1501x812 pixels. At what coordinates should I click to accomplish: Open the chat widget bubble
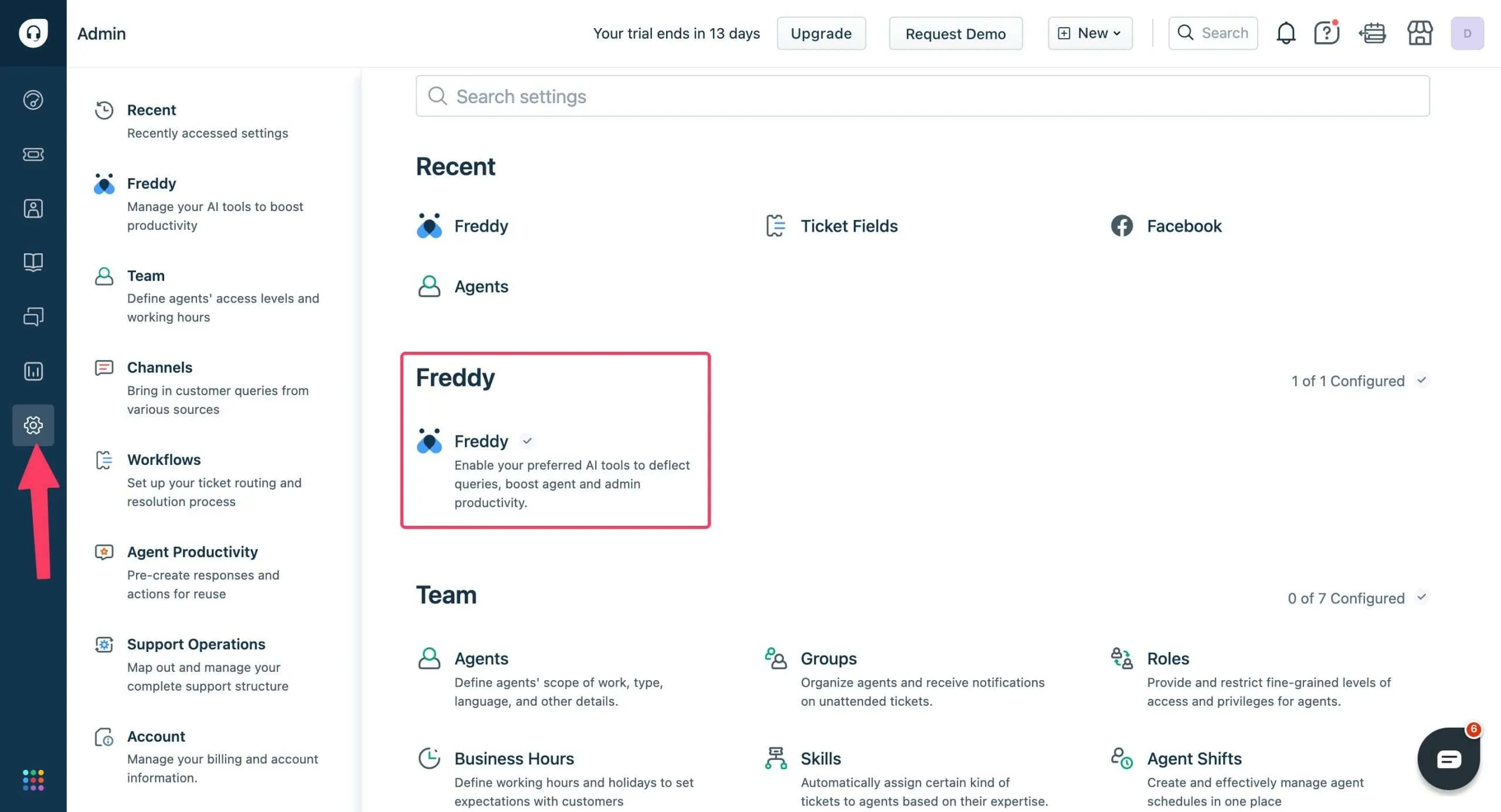[x=1448, y=759]
